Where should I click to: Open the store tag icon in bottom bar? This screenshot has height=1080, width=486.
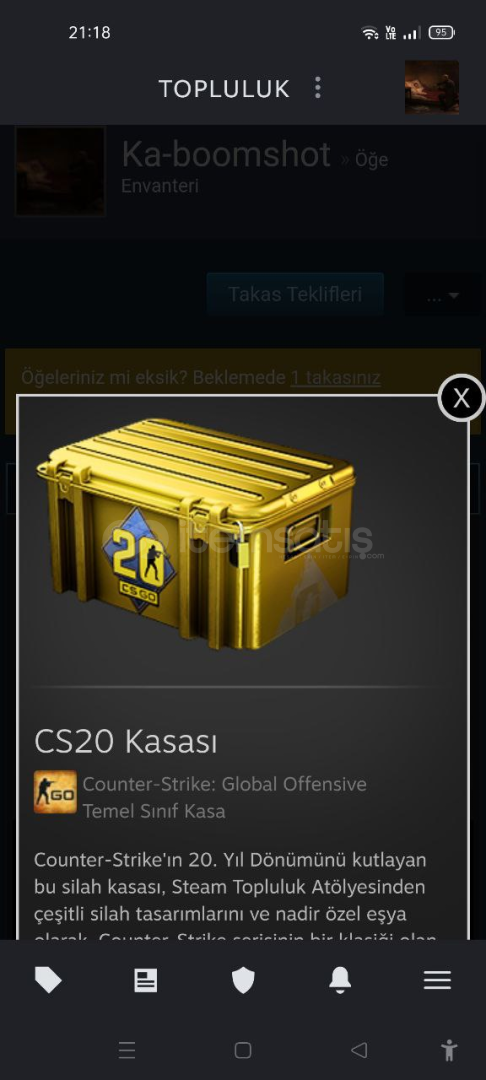coord(48,979)
